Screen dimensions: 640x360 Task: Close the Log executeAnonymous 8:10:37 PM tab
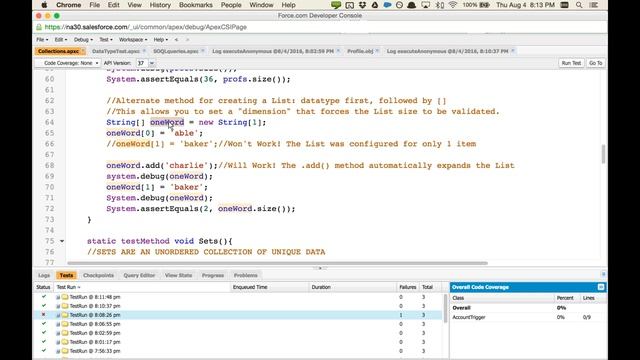[x=513, y=51]
